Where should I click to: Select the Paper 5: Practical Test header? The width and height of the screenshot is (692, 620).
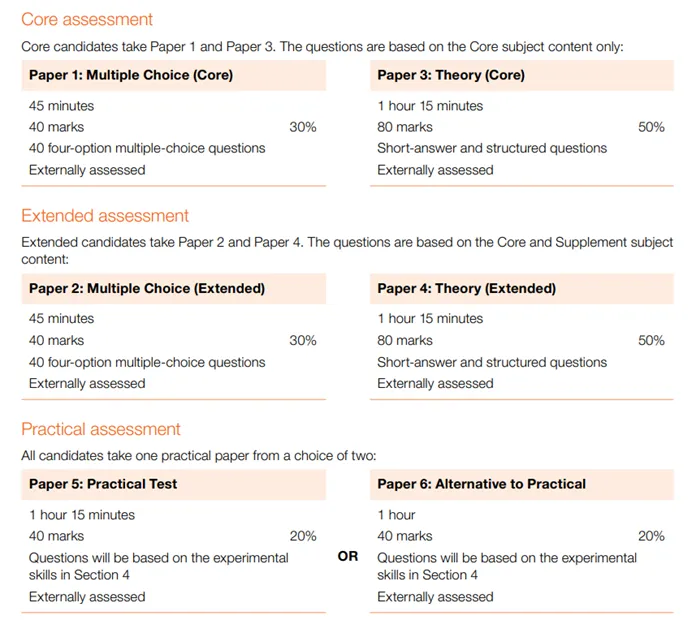pyautogui.click(x=103, y=484)
